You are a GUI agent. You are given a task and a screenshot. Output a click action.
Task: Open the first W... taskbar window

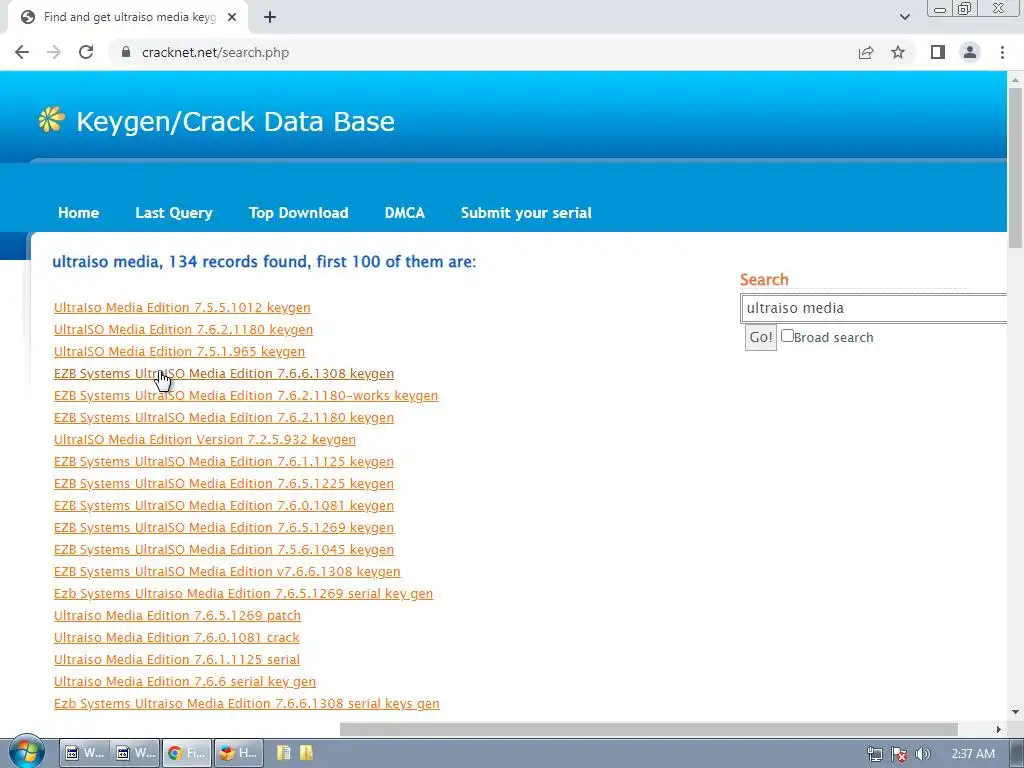pyautogui.click(x=85, y=753)
